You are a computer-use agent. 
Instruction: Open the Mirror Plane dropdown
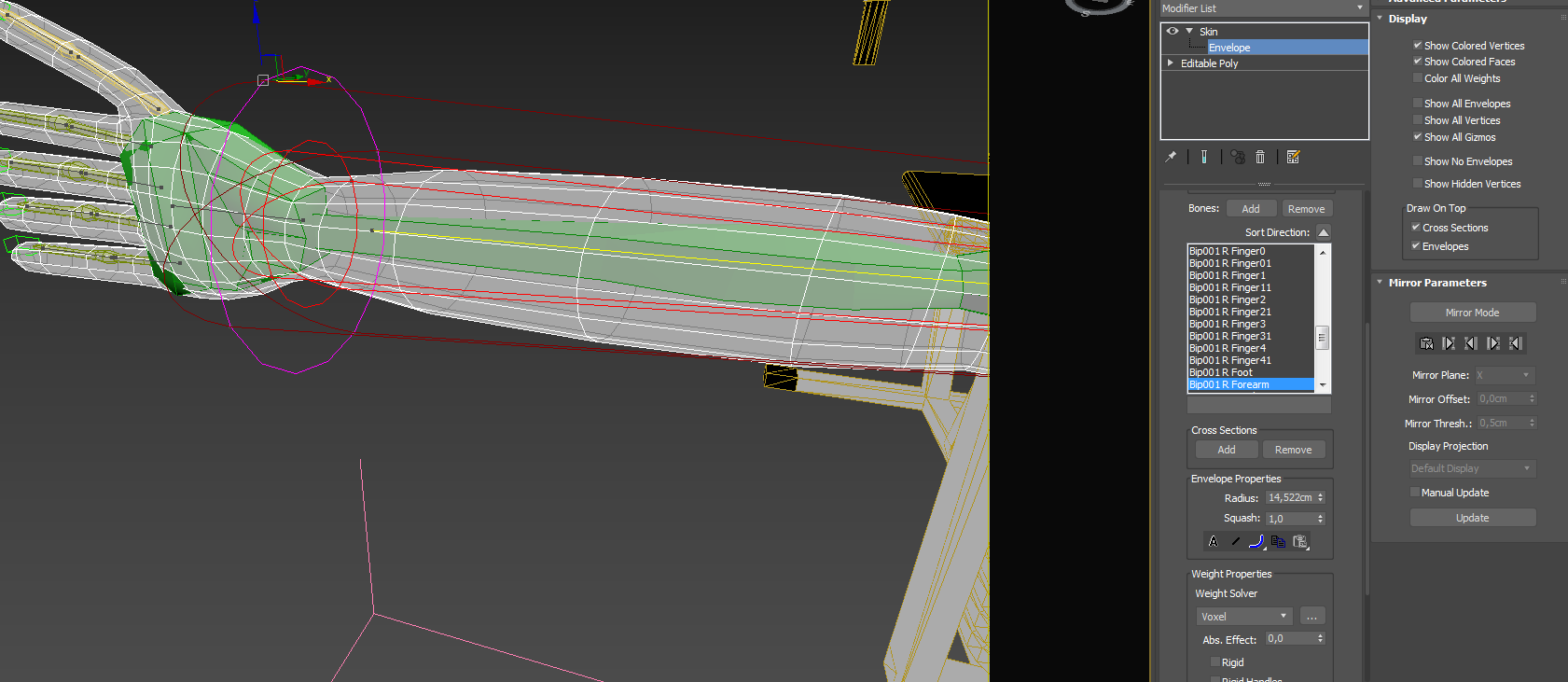click(1506, 375)
